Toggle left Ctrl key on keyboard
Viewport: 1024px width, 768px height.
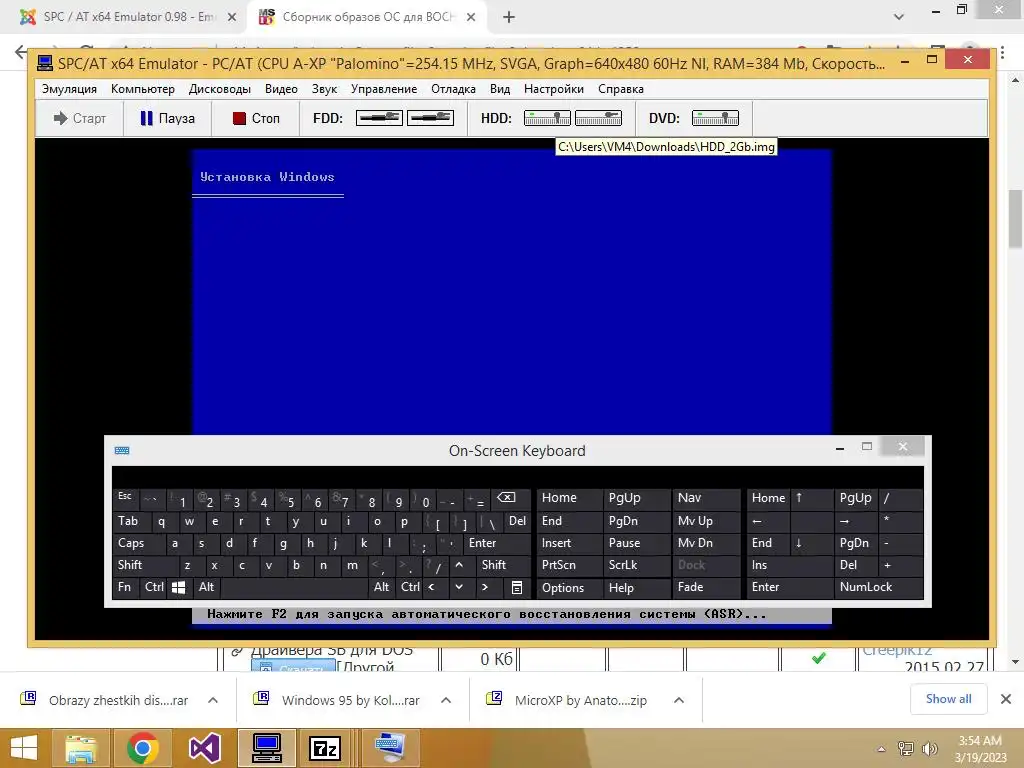pyautogui.click(x=154, y=587)
